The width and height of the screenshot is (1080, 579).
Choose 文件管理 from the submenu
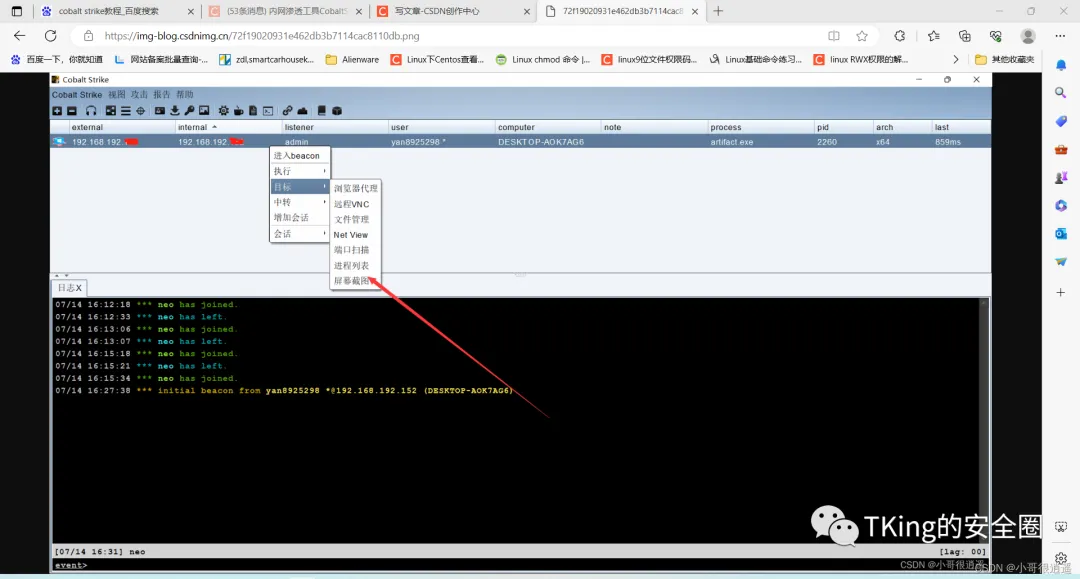point(355,219)
